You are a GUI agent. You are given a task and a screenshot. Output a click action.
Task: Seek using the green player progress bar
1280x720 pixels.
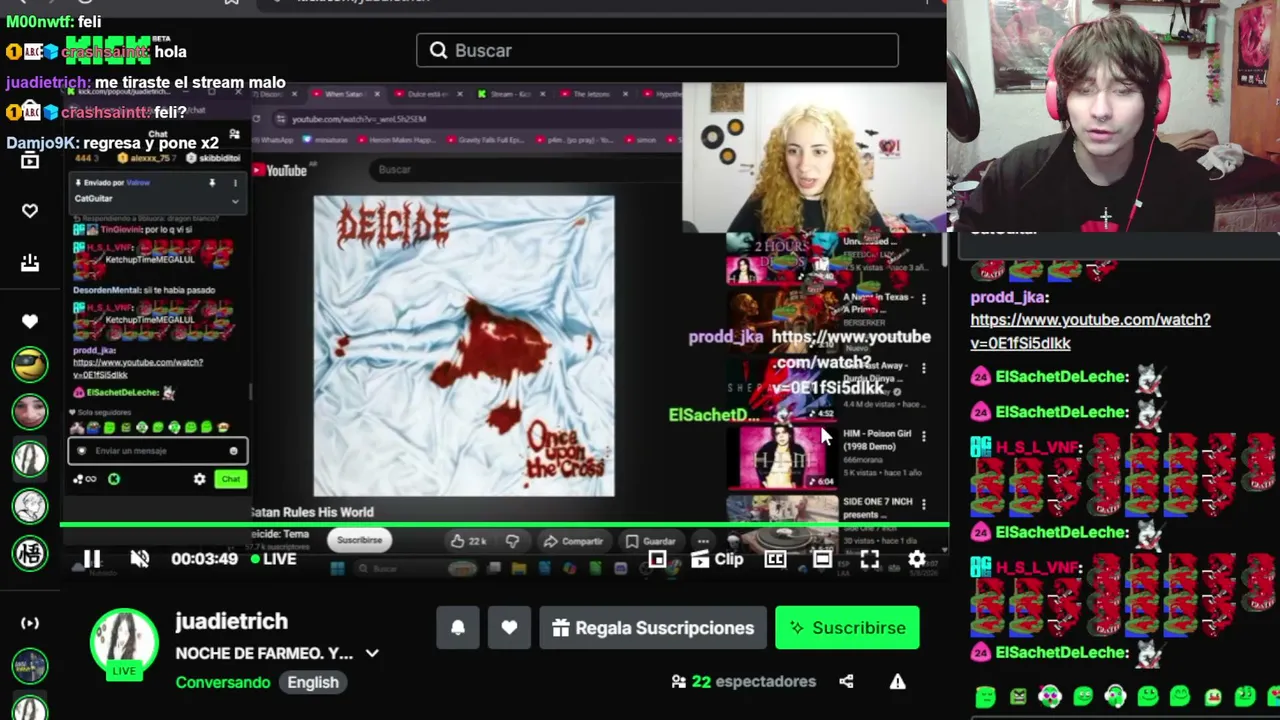[x=504, y=524]
